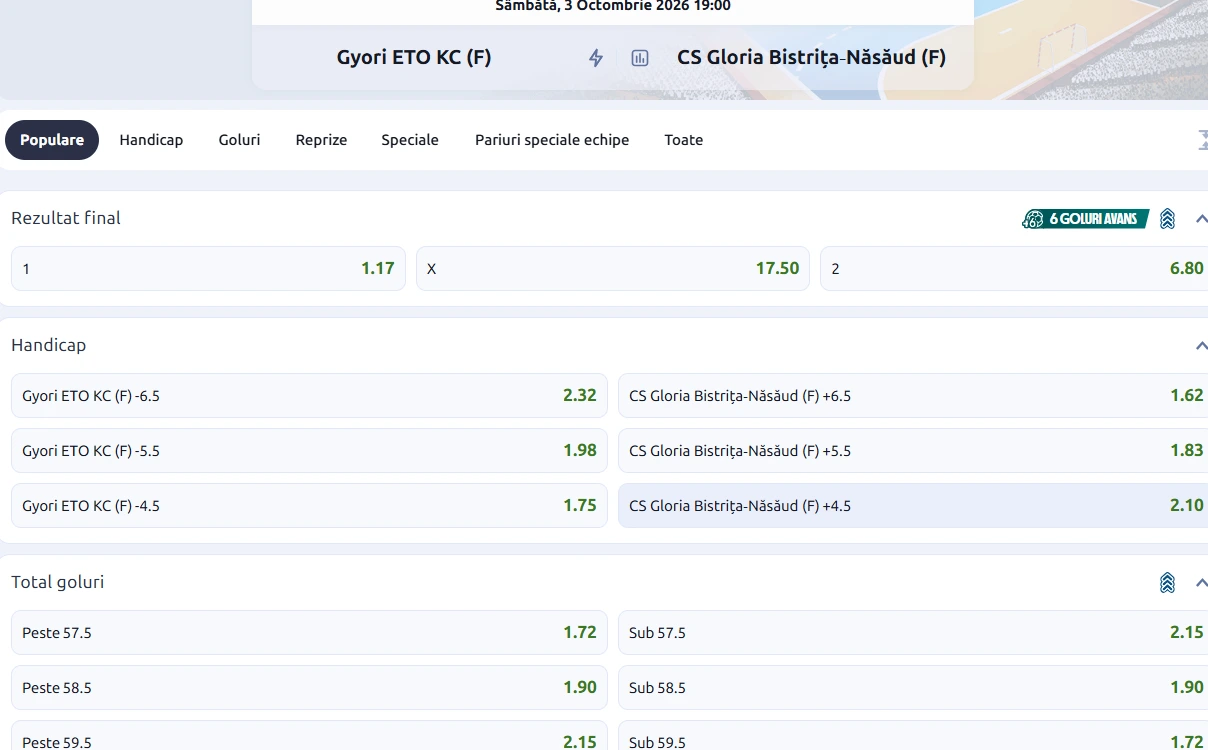Bet on Peste 57.5 goals
This screenshot has height=750, width=1208.
pos(309,632)
